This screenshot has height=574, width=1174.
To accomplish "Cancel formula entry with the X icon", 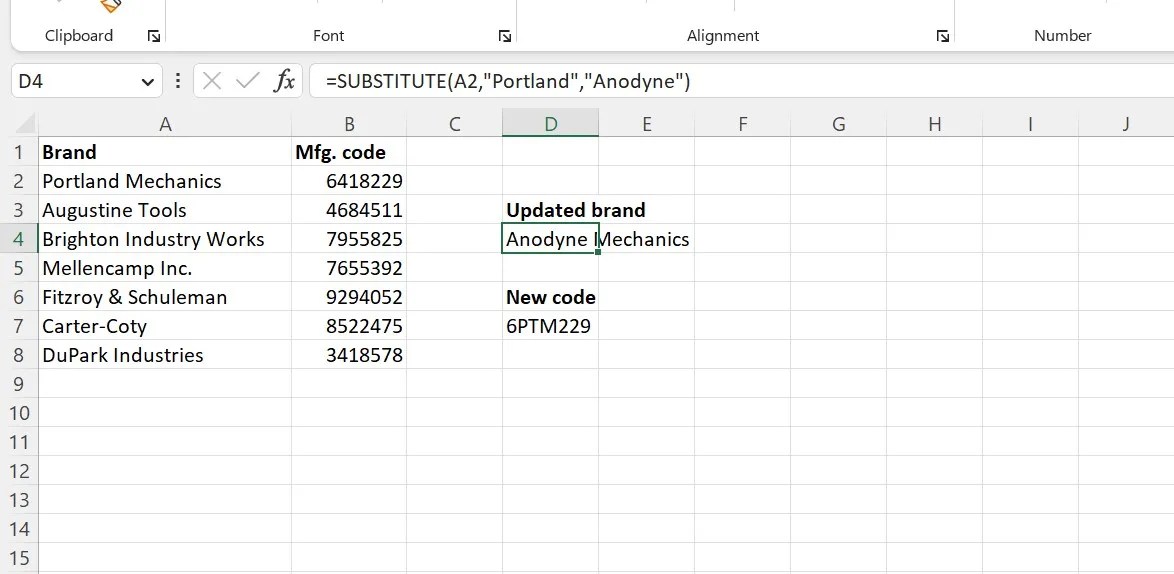I will [212, 81].
